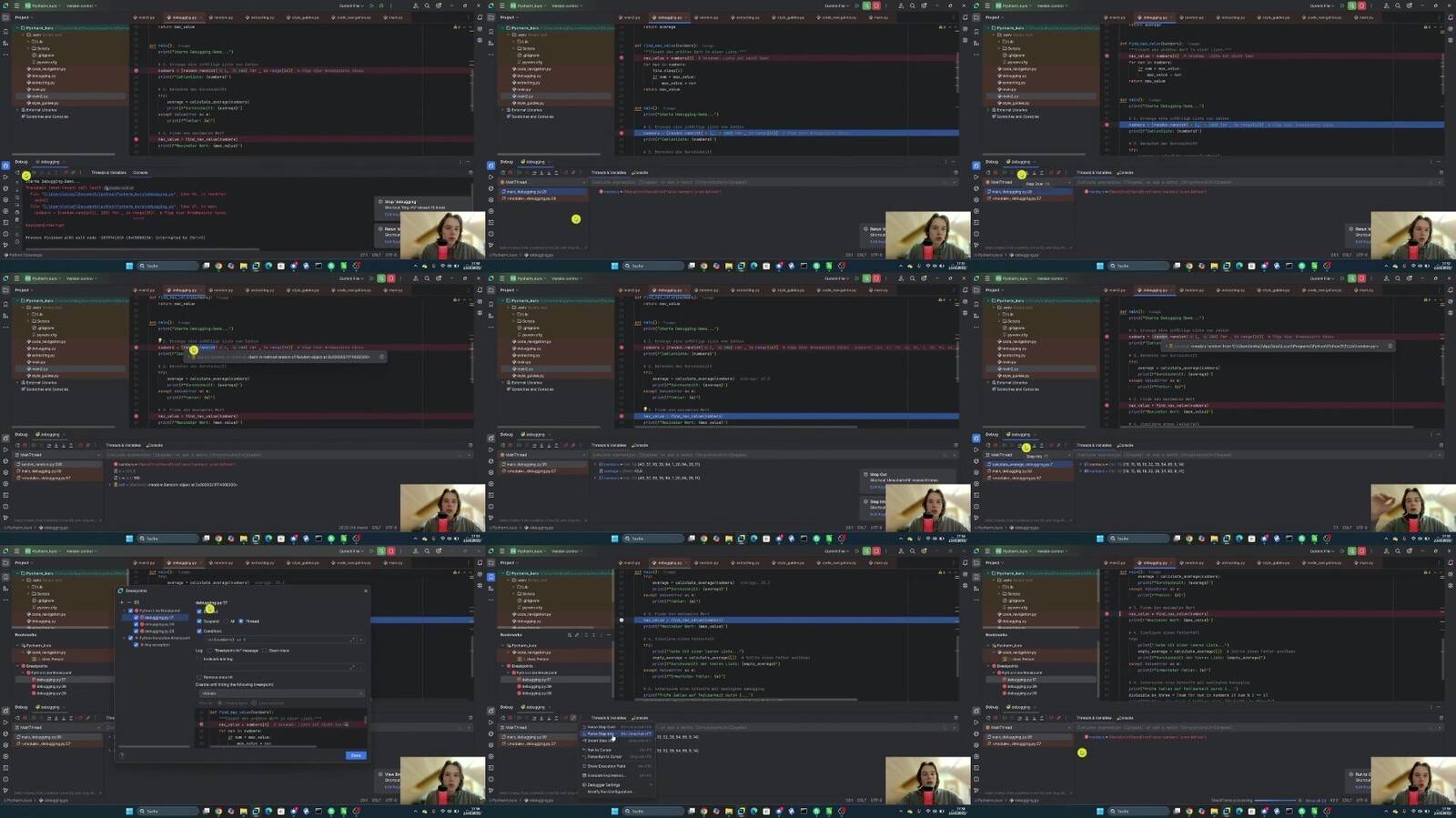Toggle the Enabled checkbox for debugging.py:17
The width and height of the screenshot is (1456, 818).
(x=199, y=611)
